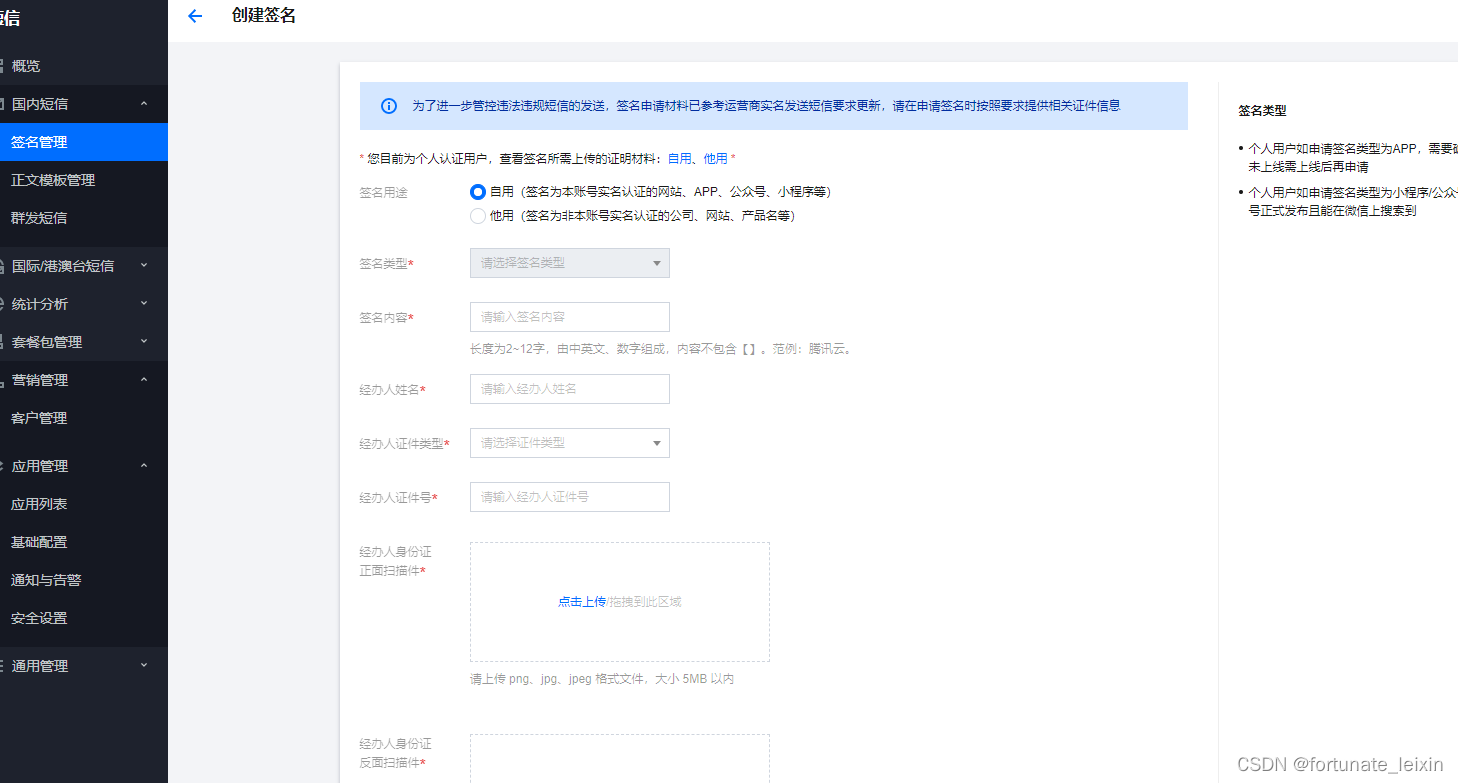Expand the 国际/港澳台短信 section
Screen dimensions: 1458x783
(x=84, y=266)
